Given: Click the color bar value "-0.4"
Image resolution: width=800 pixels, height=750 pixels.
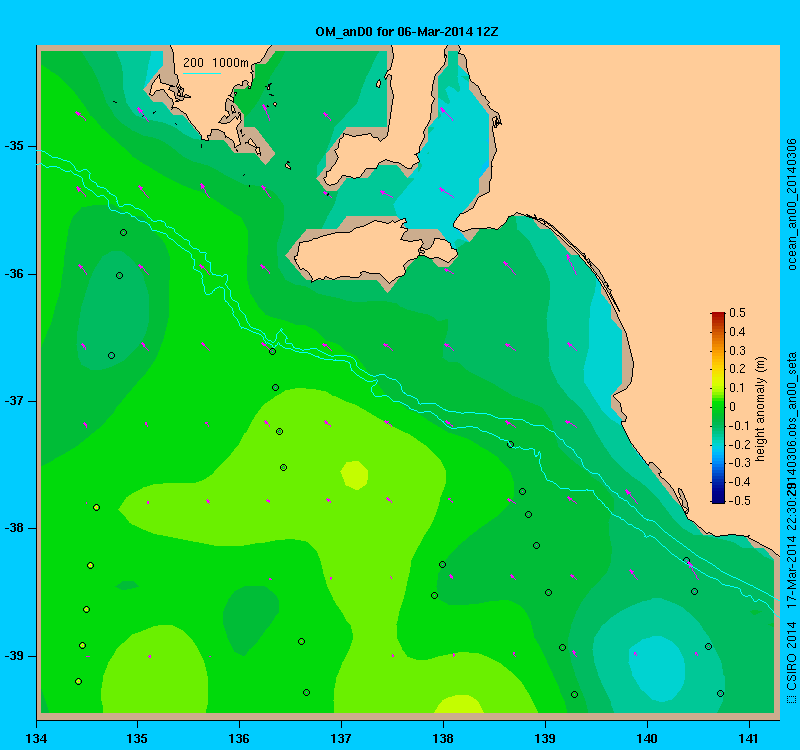Looking at the screenshot, I should click(x=739, y=482).
